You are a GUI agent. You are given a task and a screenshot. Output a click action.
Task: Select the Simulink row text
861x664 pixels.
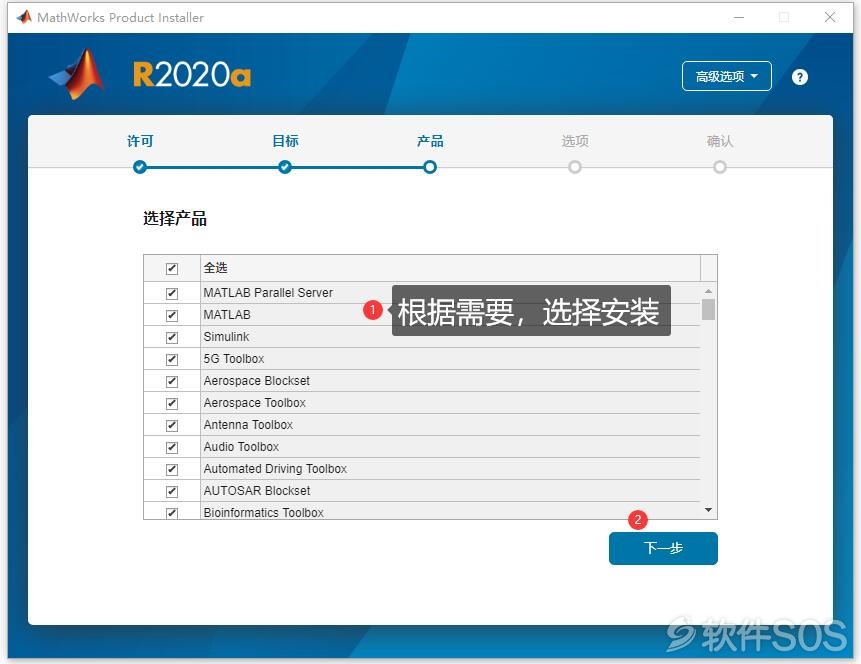point(226,337)
